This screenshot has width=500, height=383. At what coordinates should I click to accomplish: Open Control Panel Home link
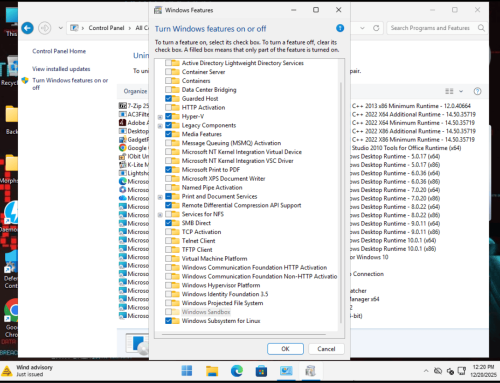tap(59, 51)
